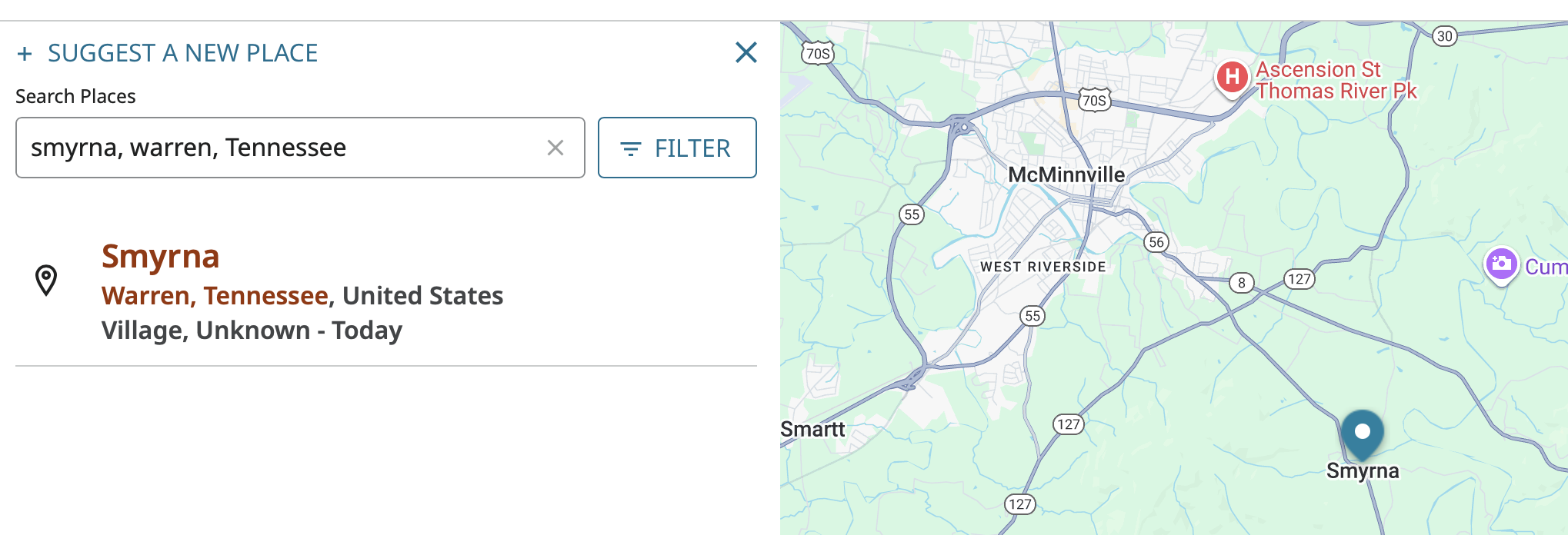
Task: Click the plus icon beside Suggest a New Place
Action: (x=25, y=54)
